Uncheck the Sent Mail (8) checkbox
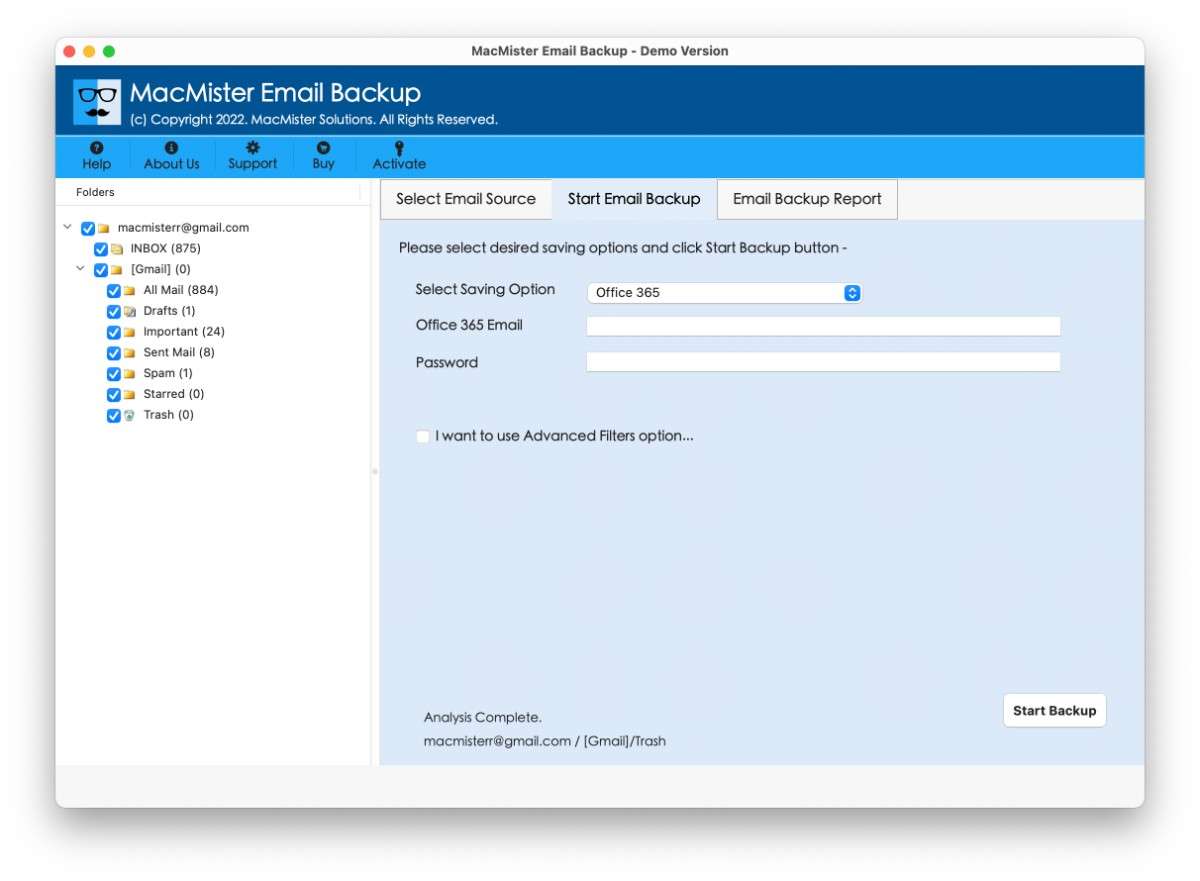Viewport: 1200px width, 881px height. [114, 353]
